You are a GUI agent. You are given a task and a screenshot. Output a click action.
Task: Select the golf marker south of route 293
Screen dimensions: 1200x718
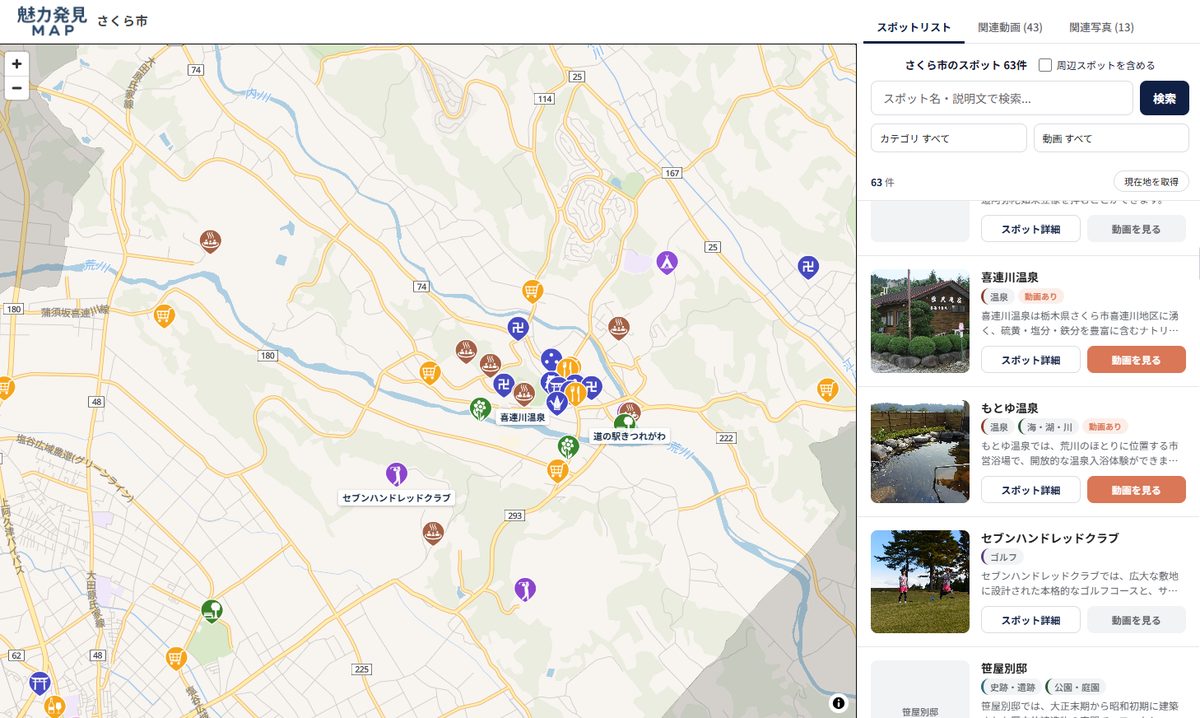point(525,588)
